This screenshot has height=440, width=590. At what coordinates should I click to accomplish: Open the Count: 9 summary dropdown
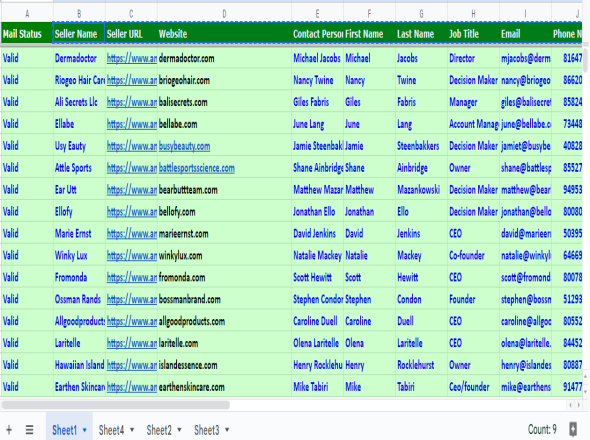point(542,429)
